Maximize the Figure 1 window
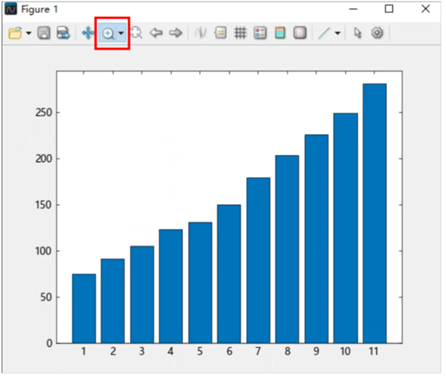The height and width of the screenshot is (376, 446). [389, 9]
